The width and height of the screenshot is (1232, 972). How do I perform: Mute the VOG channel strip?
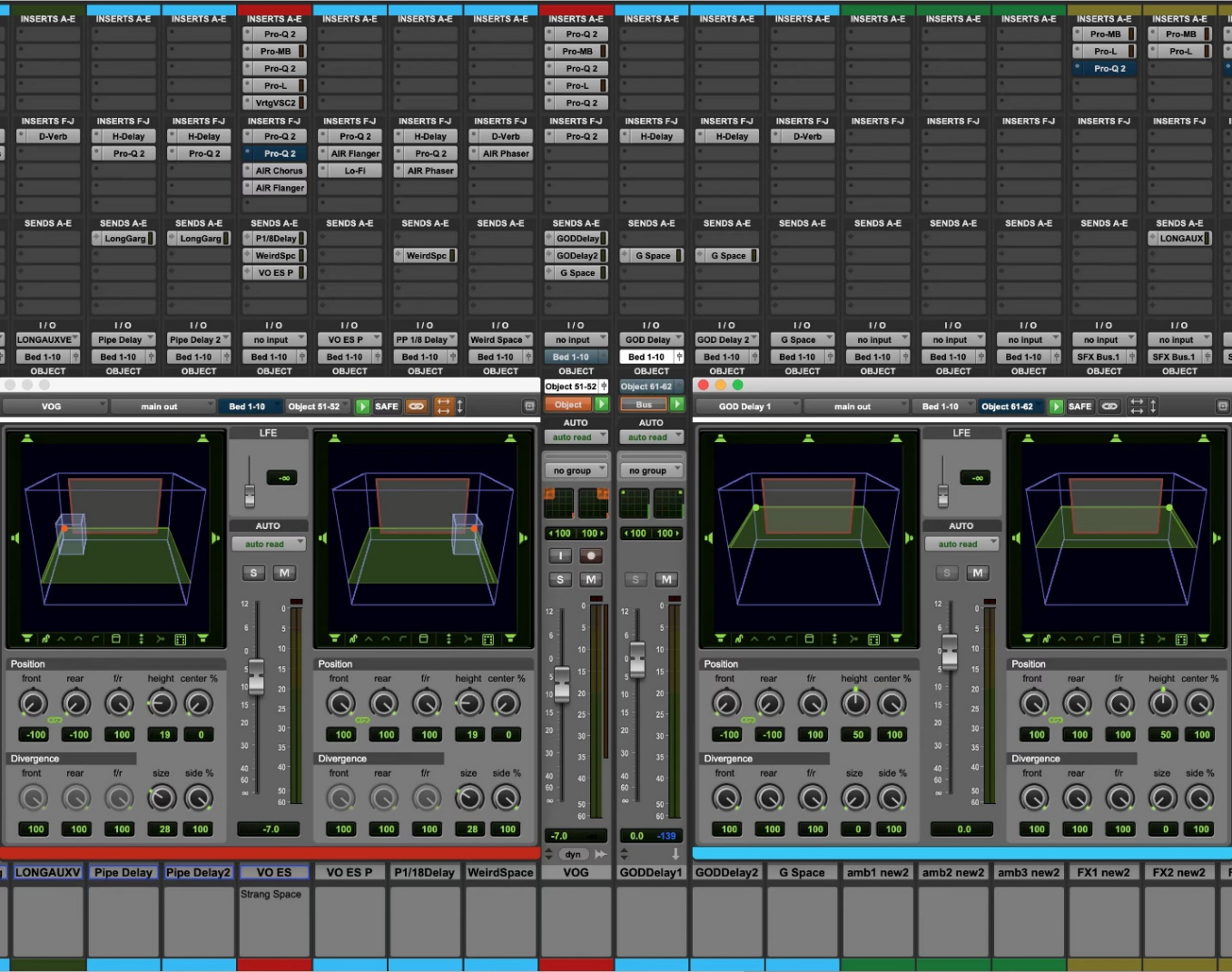pyautogui.click(x=591, y=580)
